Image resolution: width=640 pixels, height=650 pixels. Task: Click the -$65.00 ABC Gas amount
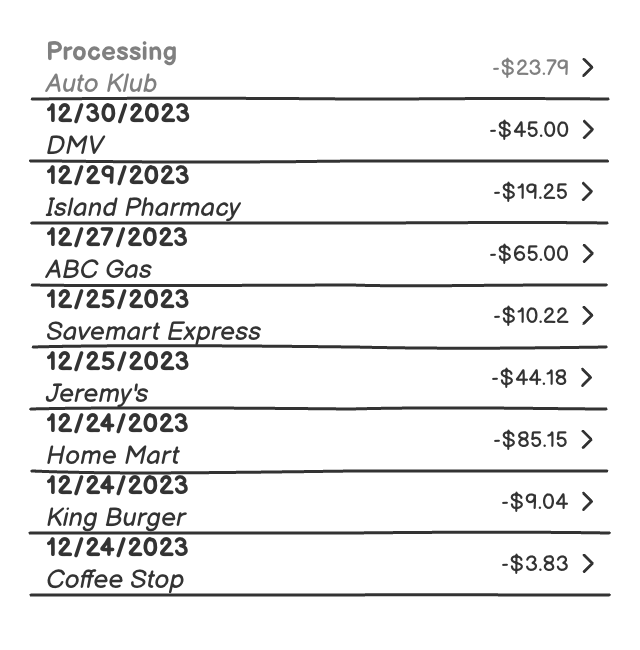click(529, 253)
